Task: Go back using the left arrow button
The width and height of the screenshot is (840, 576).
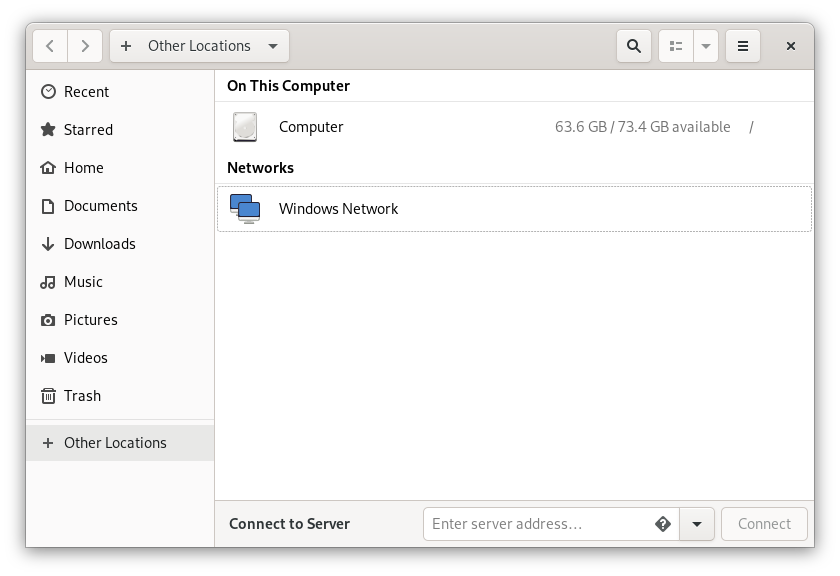Action: (x=50, y=46)
